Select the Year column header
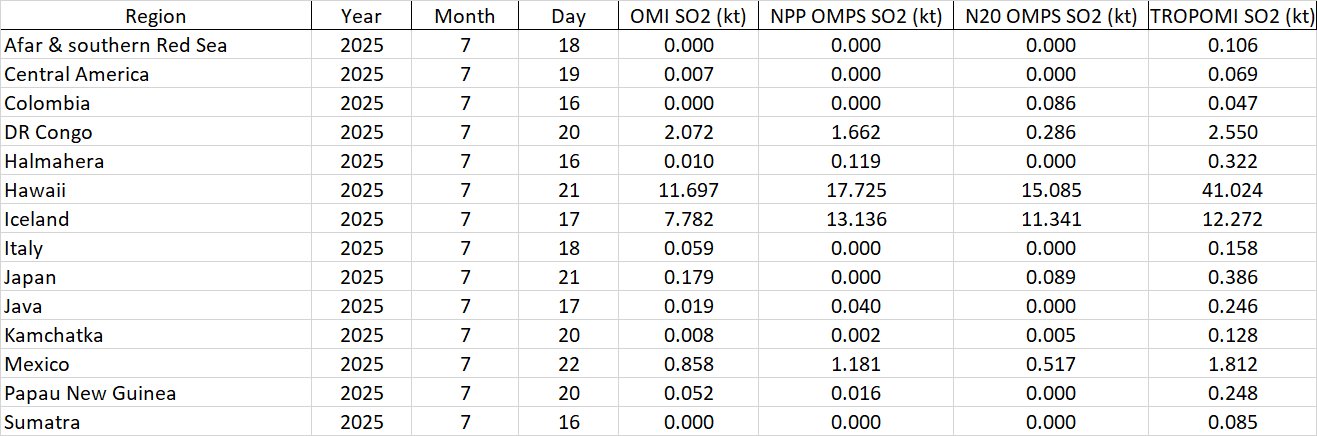The width and height of the screenshot is (1317, 436). [x=360, y=16]
